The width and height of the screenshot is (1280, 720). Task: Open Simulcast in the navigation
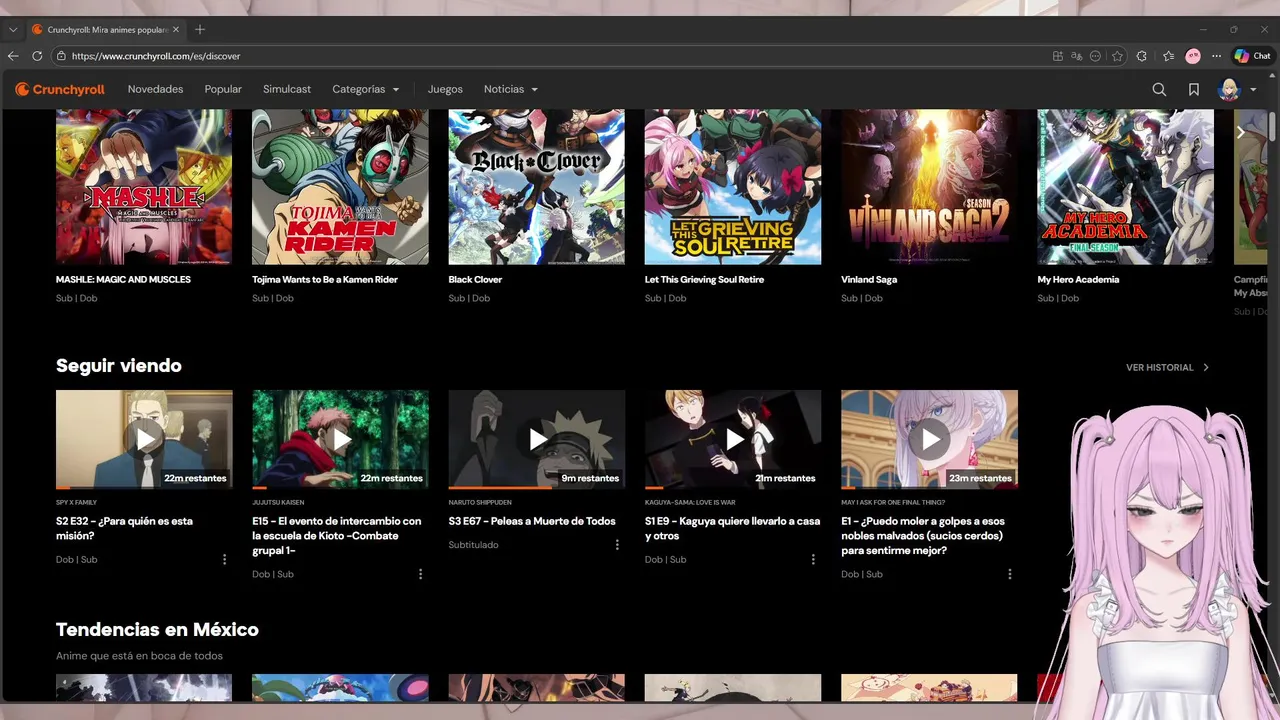tap(287, 89)
